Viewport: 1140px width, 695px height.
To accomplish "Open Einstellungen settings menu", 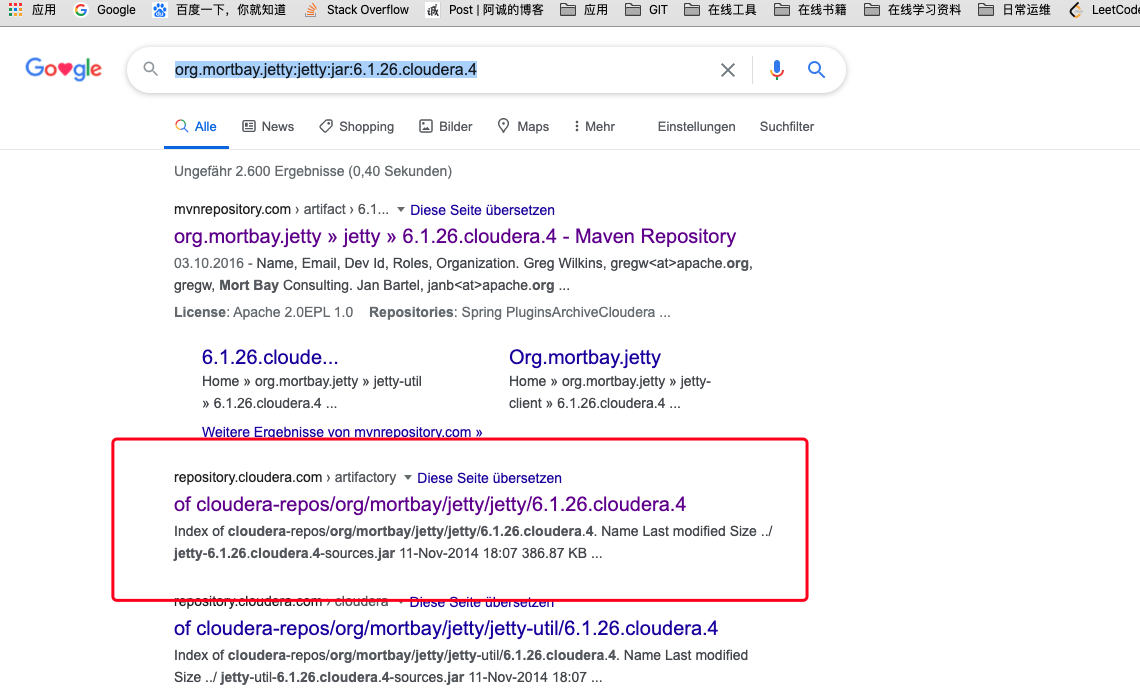I will (x=697, y=126).
